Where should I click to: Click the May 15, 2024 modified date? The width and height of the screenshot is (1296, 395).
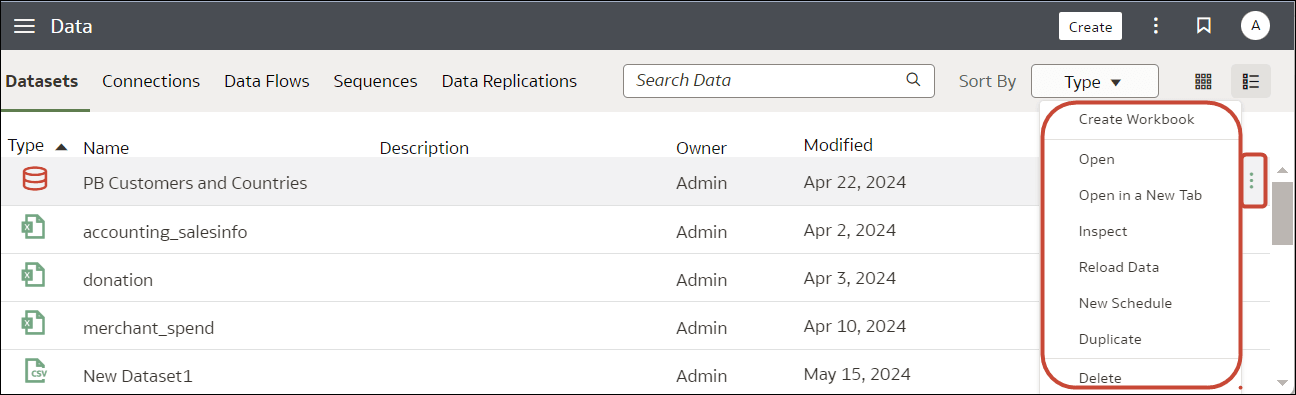(857, 375)
